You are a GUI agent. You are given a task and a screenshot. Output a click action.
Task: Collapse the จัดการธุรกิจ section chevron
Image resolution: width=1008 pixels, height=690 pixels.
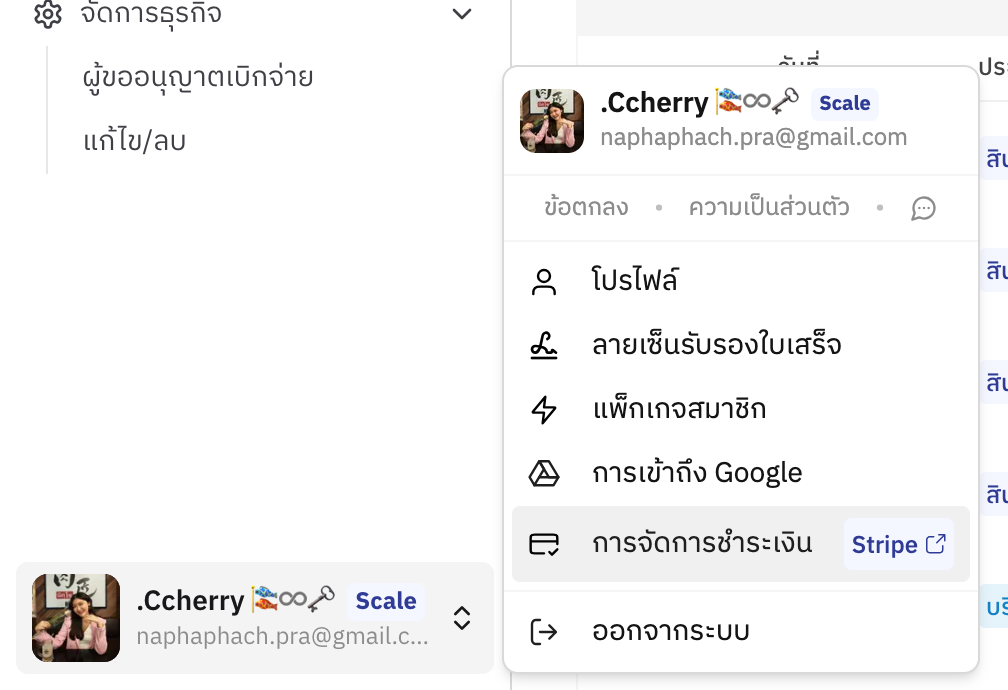(461, 14)
